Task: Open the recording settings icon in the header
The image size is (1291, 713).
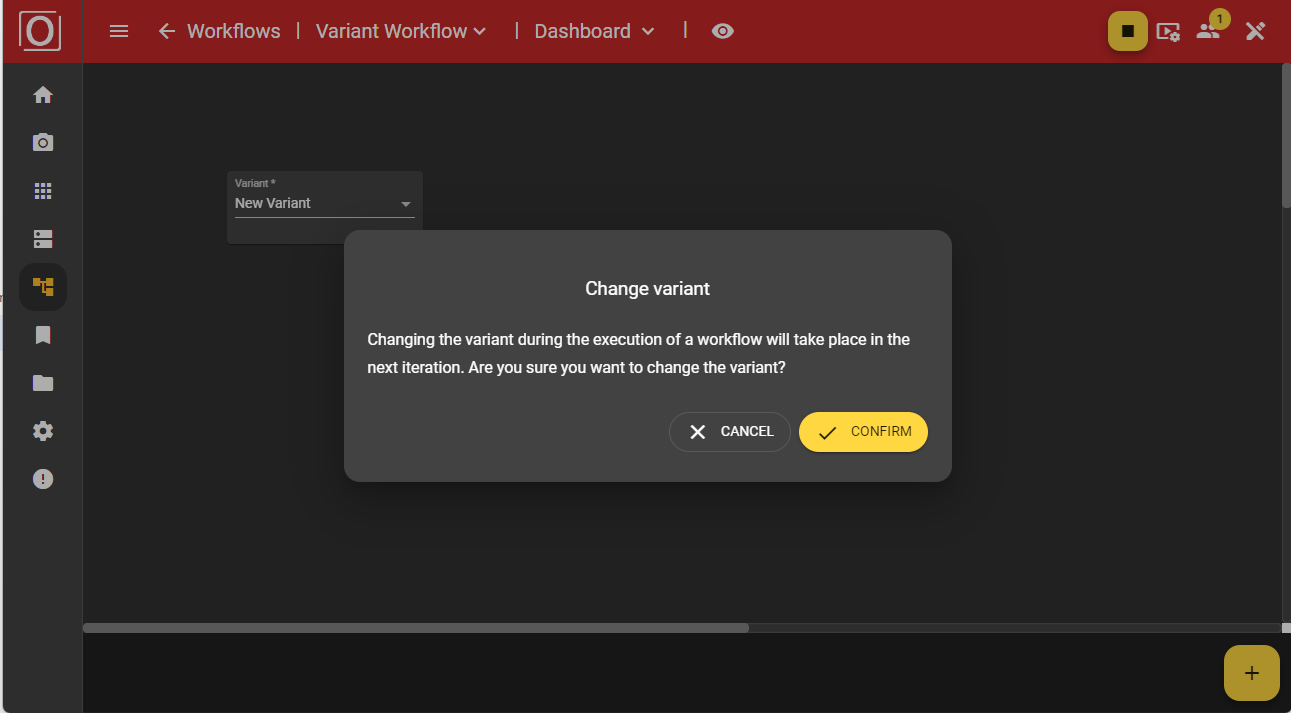Action: pyautogui.click(x=1168, y=31)
